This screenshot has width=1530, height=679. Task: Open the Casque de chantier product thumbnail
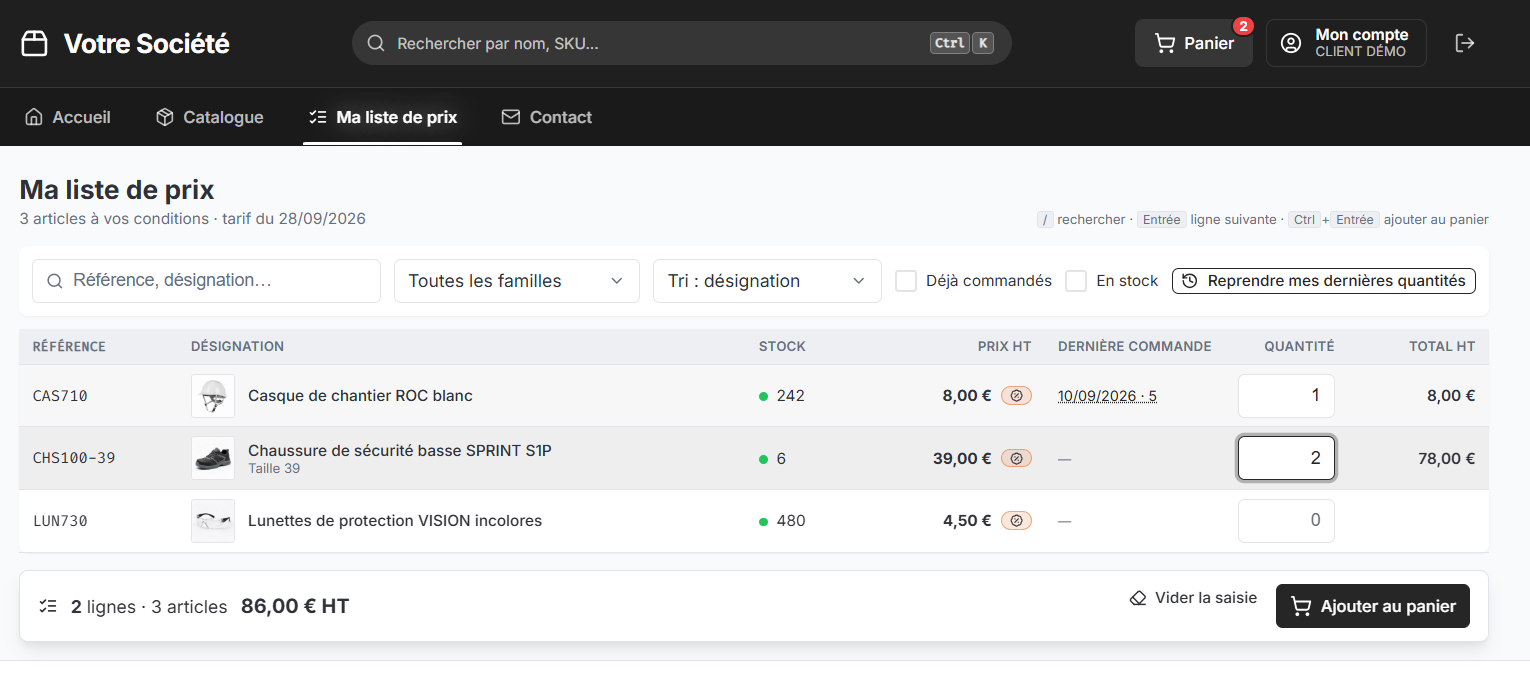point(213,396)
